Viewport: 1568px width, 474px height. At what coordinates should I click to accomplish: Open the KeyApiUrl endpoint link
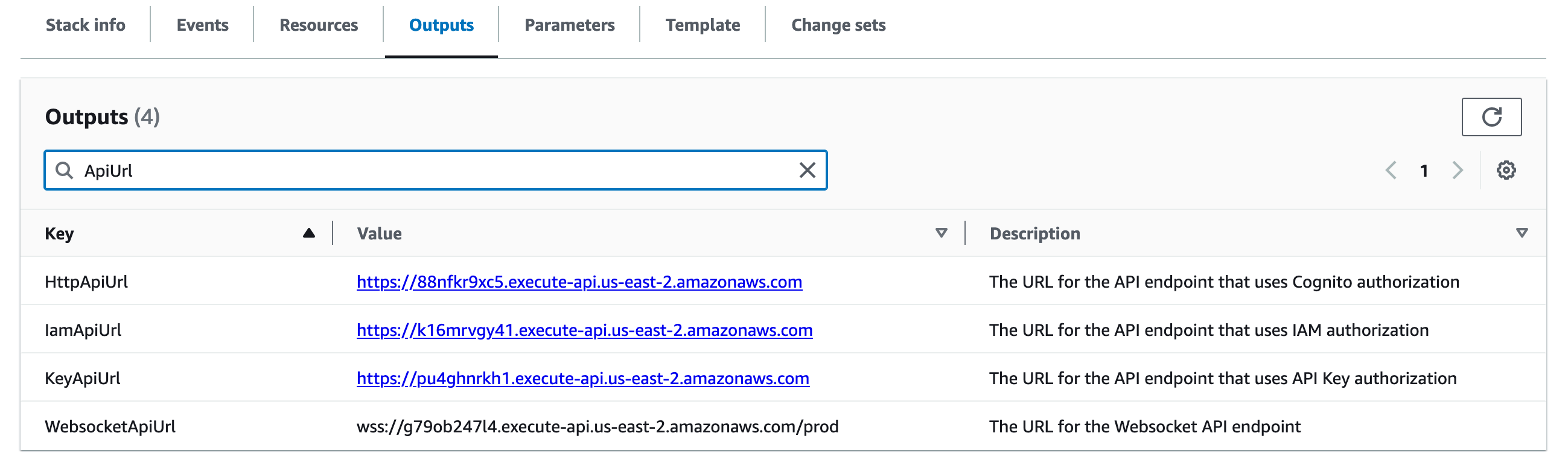pos(582,379)
